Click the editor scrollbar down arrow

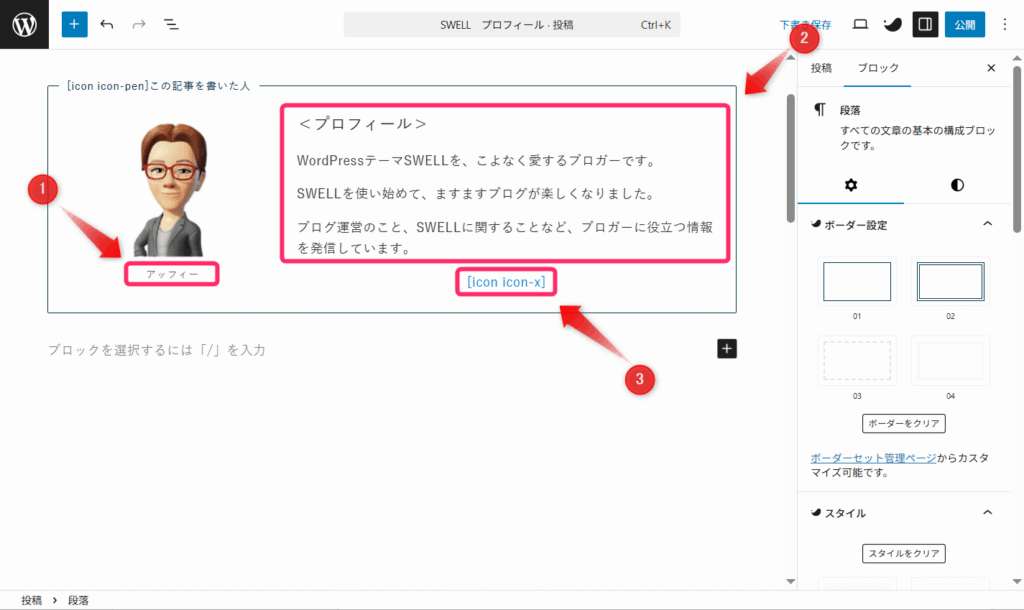click(791, 581)
